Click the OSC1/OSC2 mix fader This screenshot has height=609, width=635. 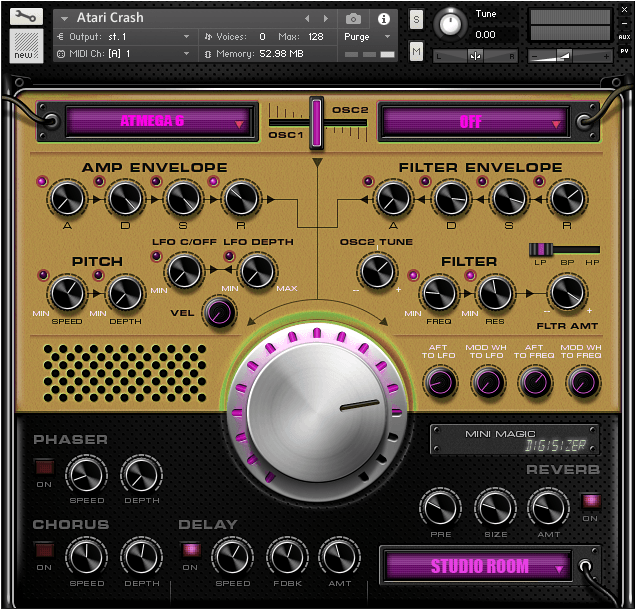(317, 123)
